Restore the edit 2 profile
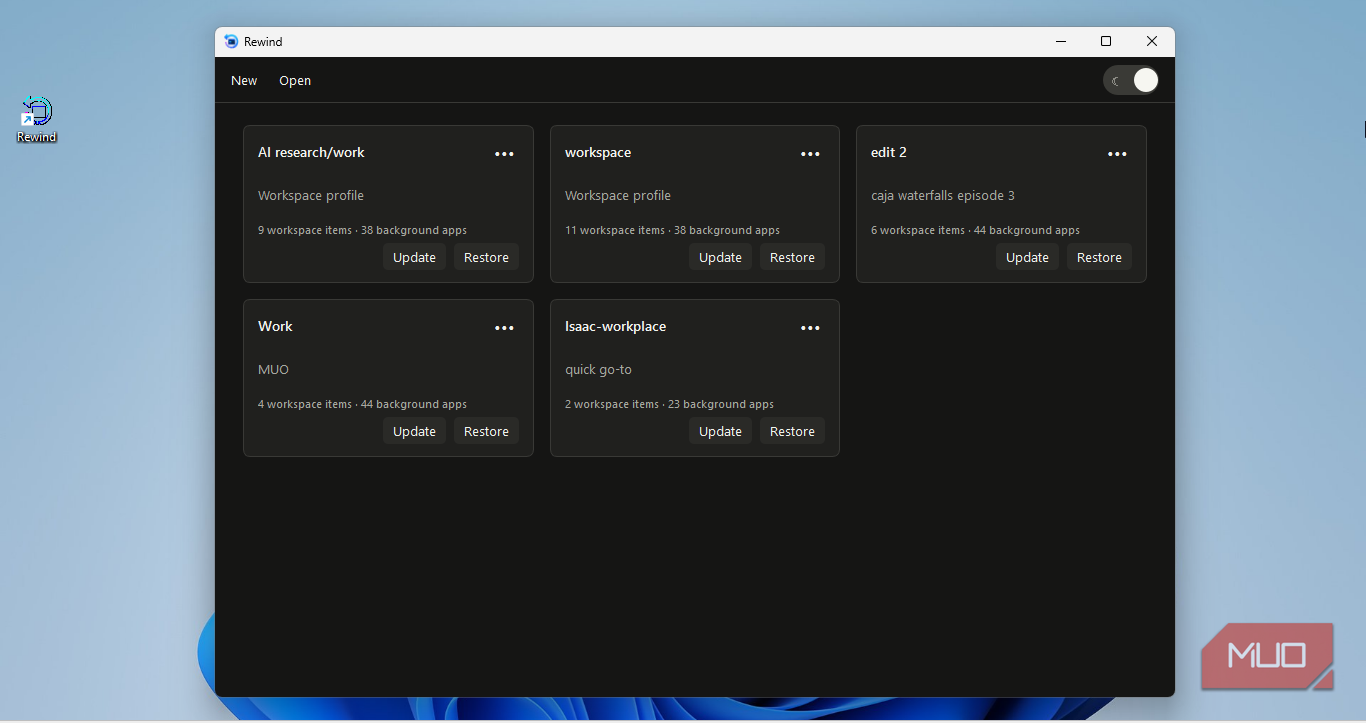This screenshot has width=1366, height=723. 1099,257
